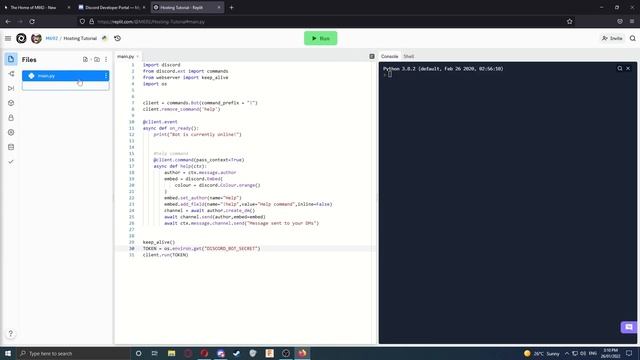
Task: Open Windows Start menu
Action: pyautogui.click(x=8, y=353)
